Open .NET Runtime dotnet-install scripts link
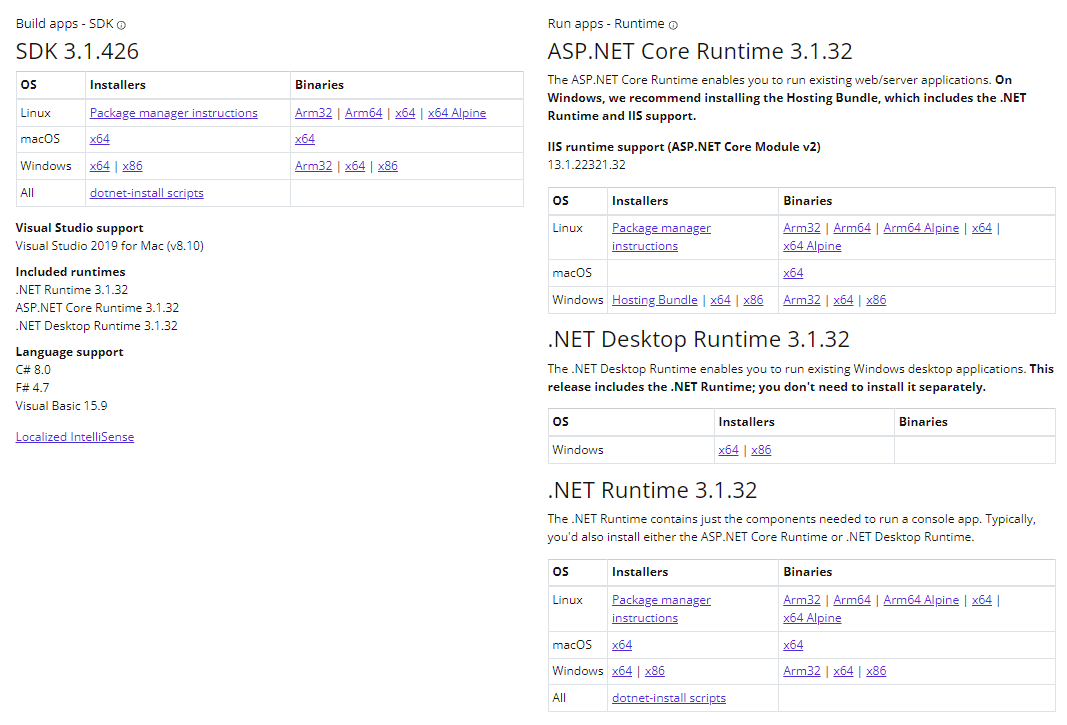 click(669, 698)
